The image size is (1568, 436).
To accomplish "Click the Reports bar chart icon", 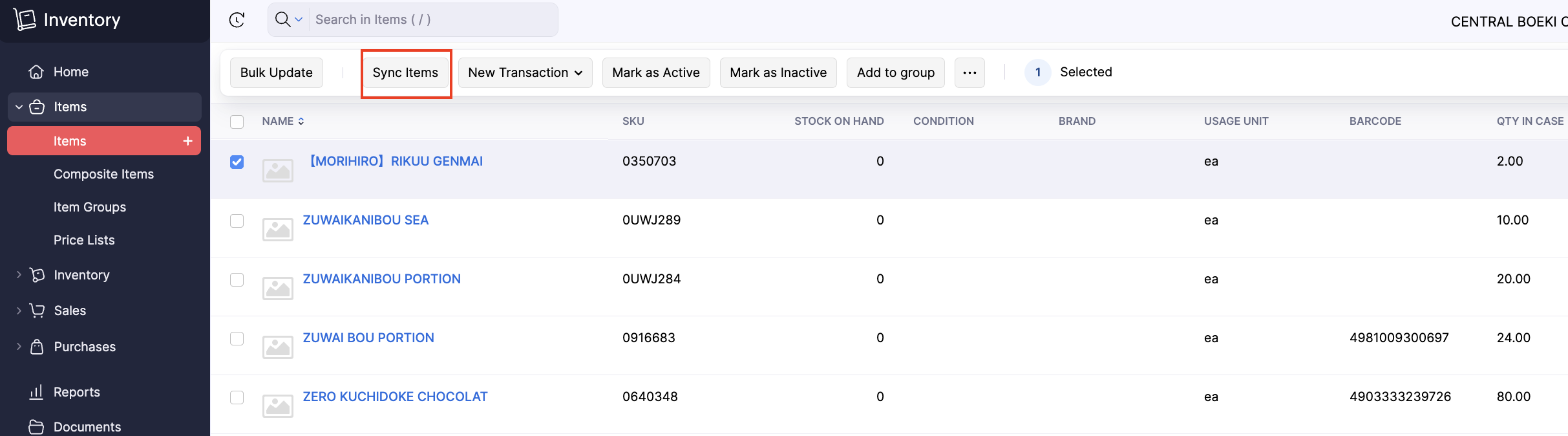I will click(37, 392).
